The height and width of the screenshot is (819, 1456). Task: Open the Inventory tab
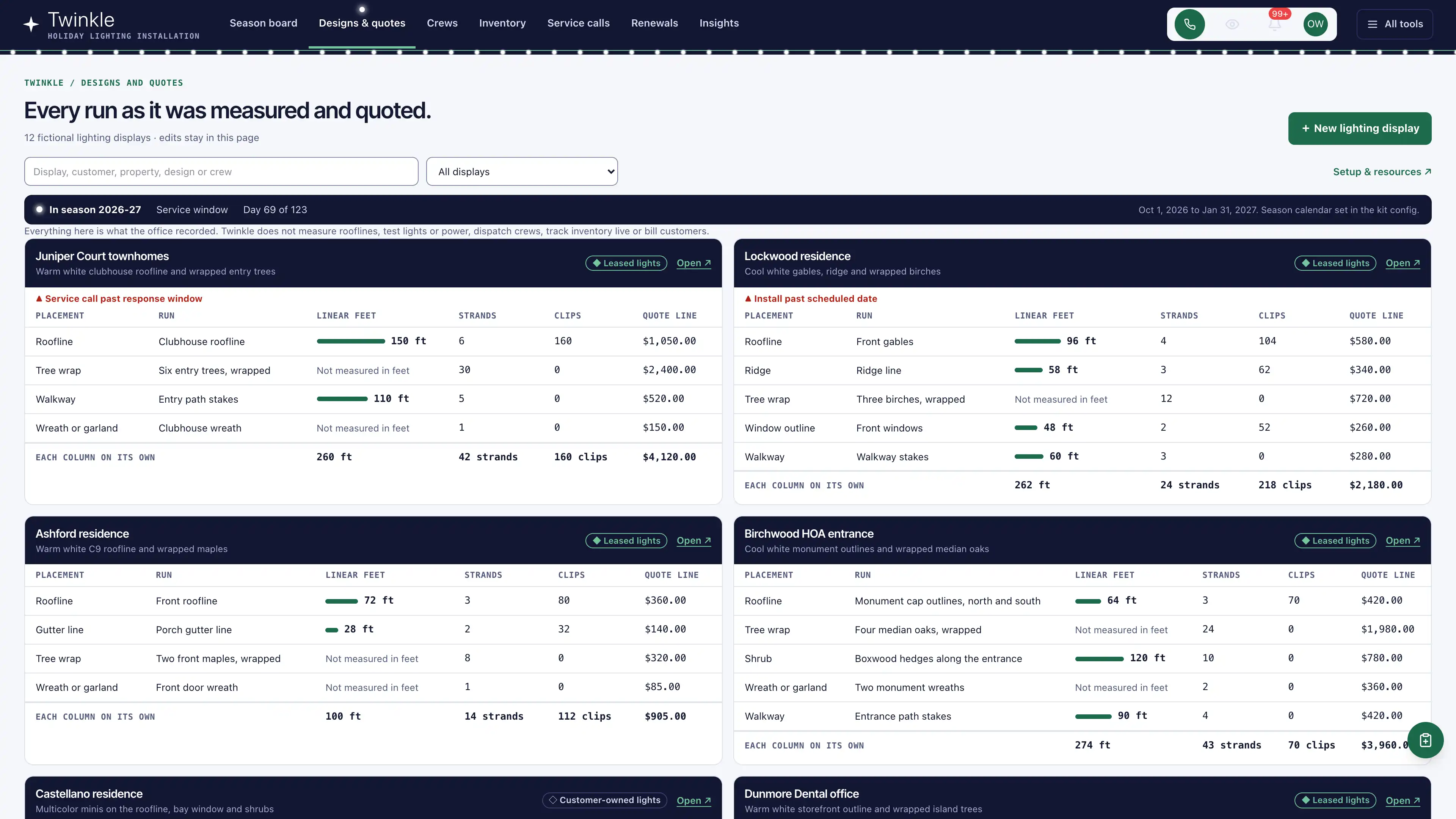502,23
